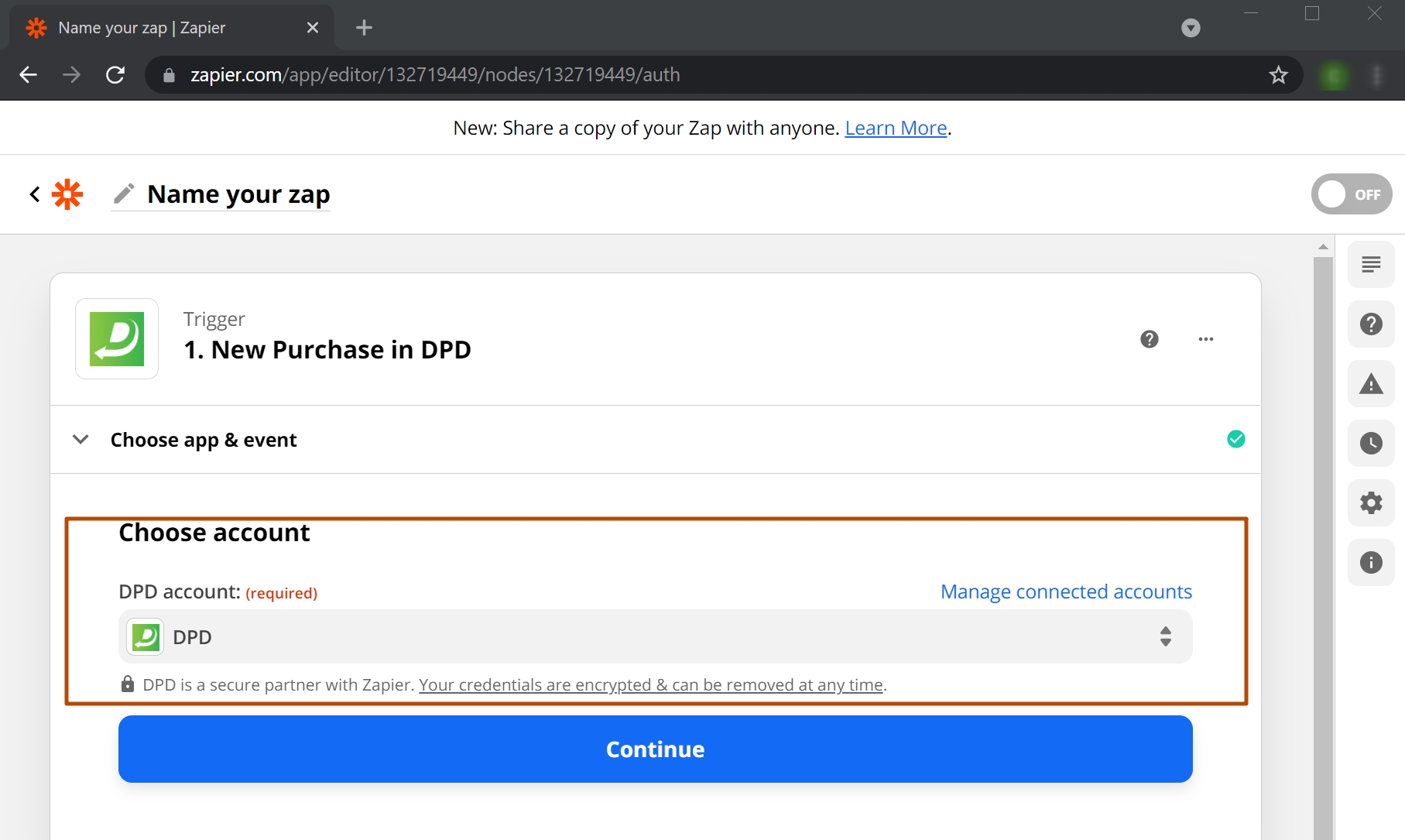
Task: Open the warnings triangle sidebar icon
Action: click(x=1371, y=384)
